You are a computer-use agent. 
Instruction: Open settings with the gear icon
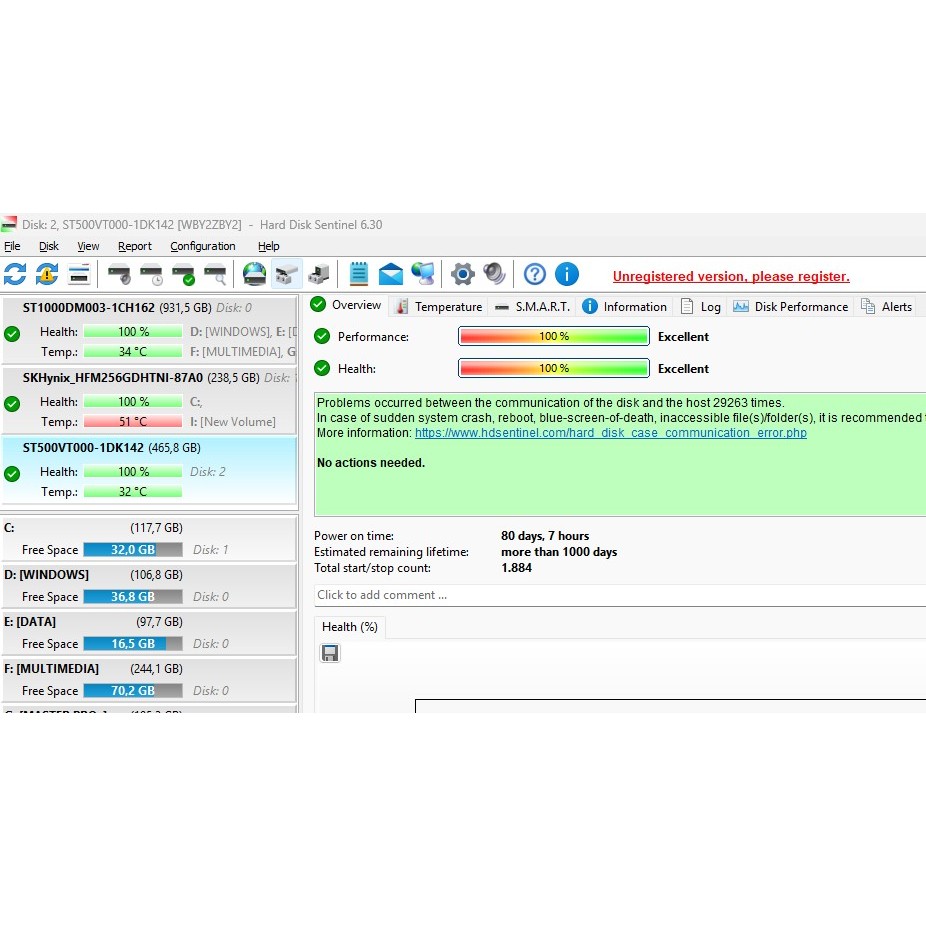coord(462,274)
